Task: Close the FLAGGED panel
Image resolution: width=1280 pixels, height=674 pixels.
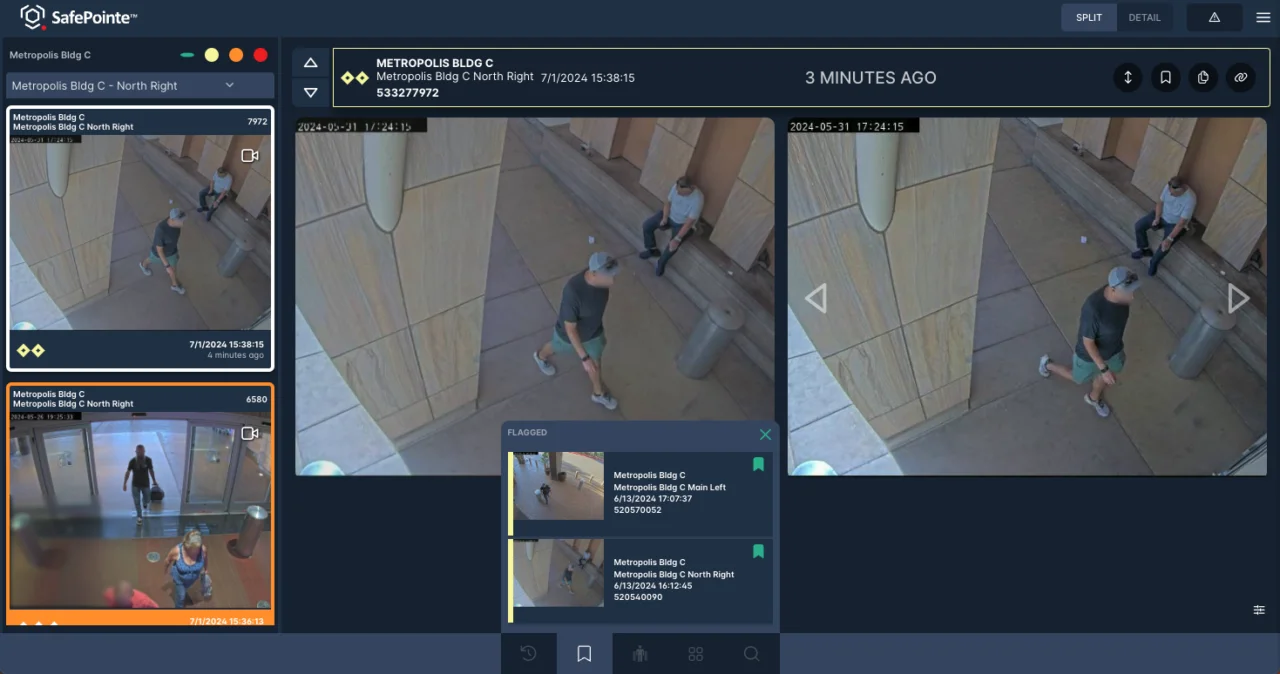Action: [766, 435]
